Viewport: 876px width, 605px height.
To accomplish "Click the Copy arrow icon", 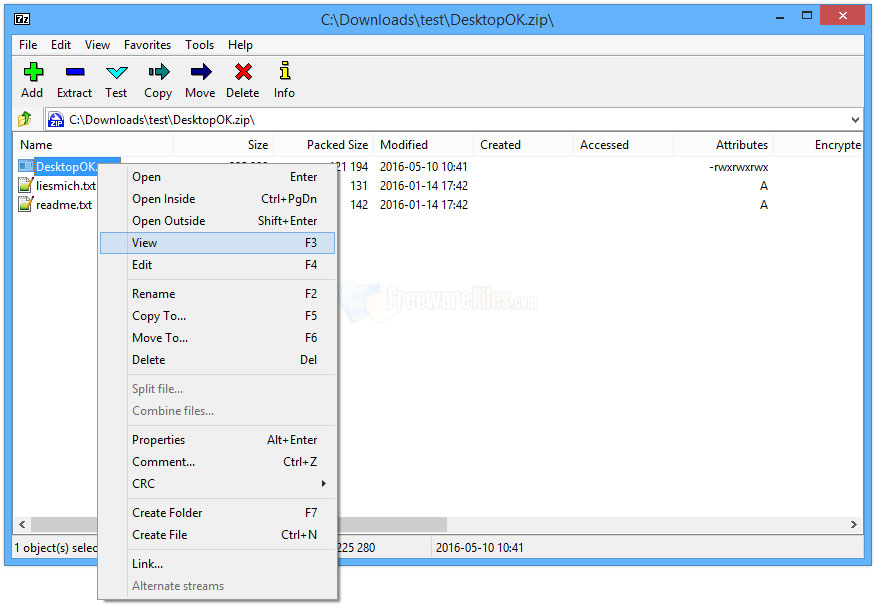I will 159,72.
